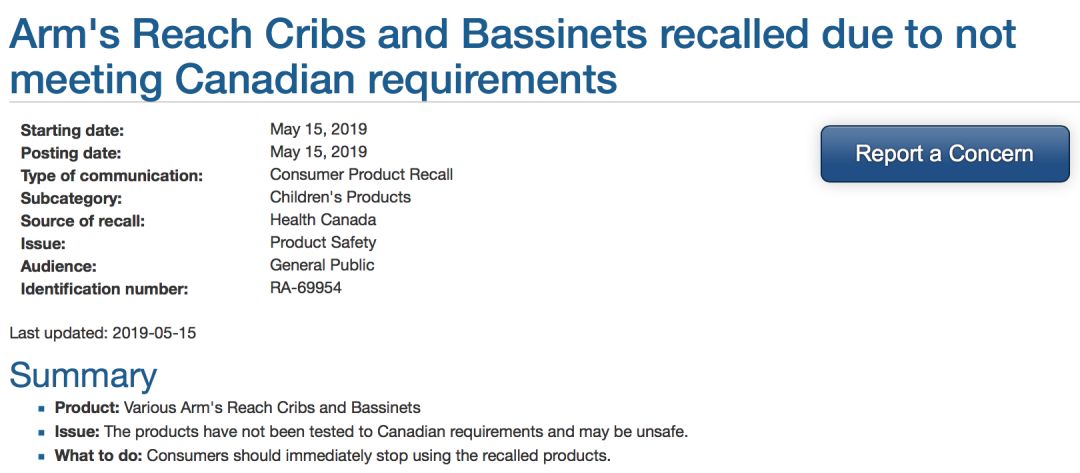The height and width of the screenshot is (473, 1080).
Task: Click the Type of communication label
Action: 112,176
